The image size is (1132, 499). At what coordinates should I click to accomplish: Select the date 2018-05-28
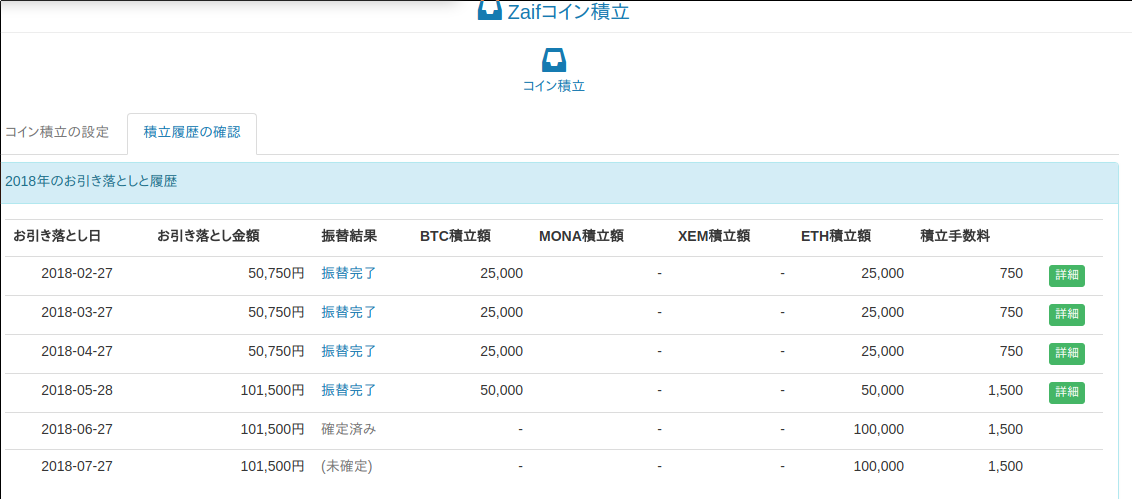[77, 391]
